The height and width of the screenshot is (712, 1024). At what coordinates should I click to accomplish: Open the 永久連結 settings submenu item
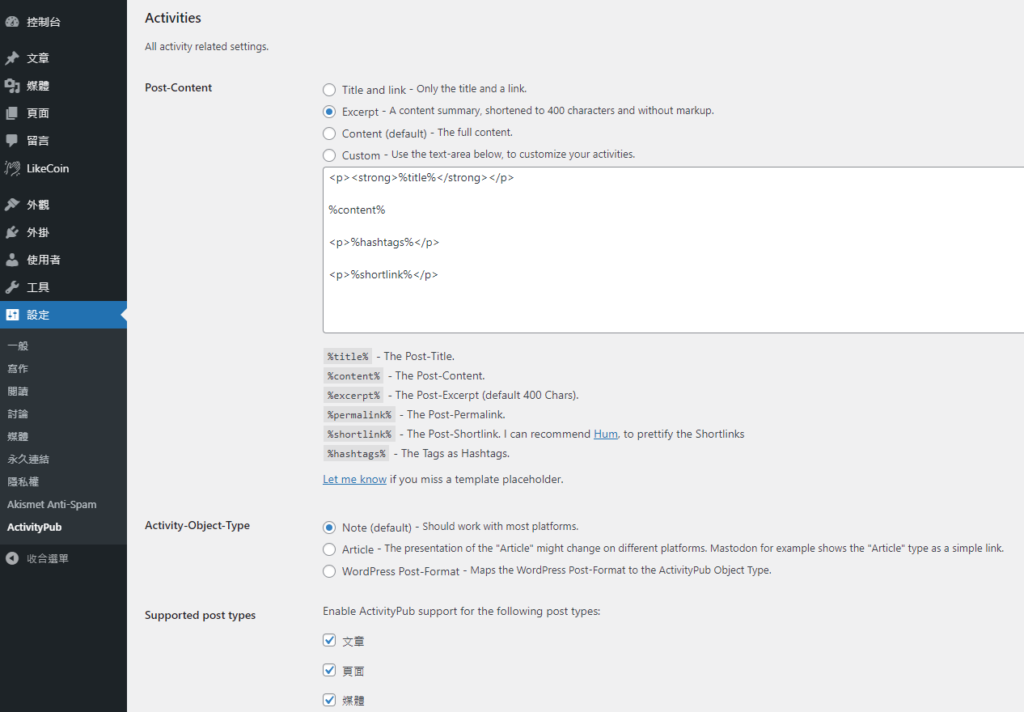28,459
